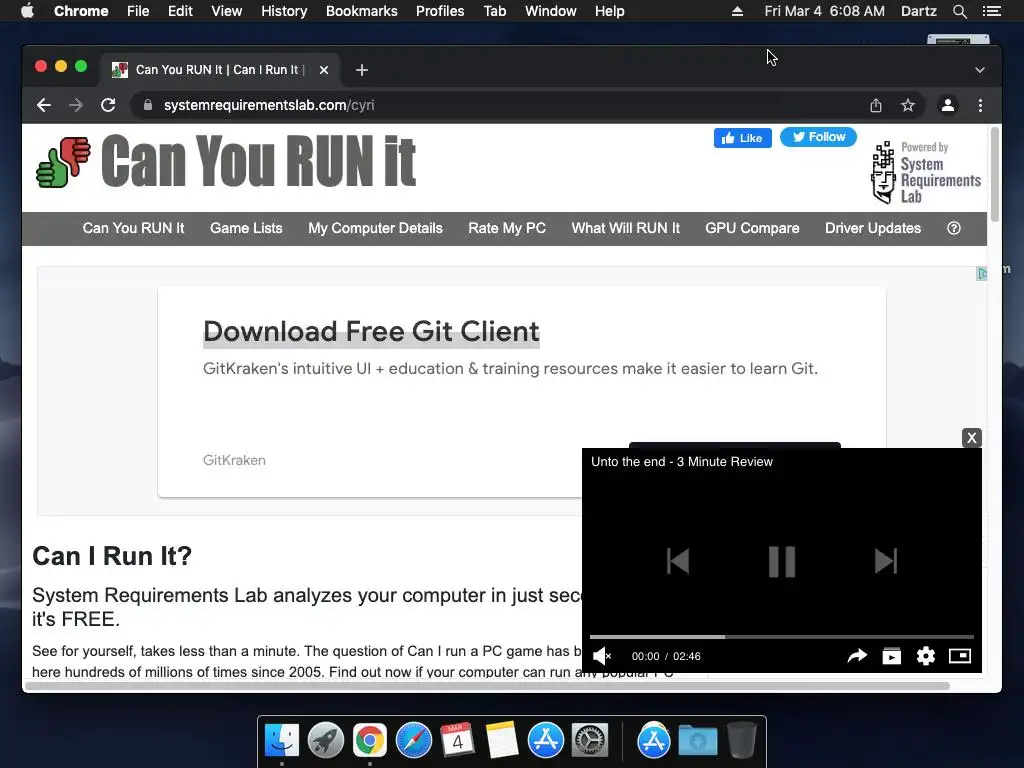Like the page on Facebook
Image resolution: width=1024 pixels, height=768 pixels.
743,138
